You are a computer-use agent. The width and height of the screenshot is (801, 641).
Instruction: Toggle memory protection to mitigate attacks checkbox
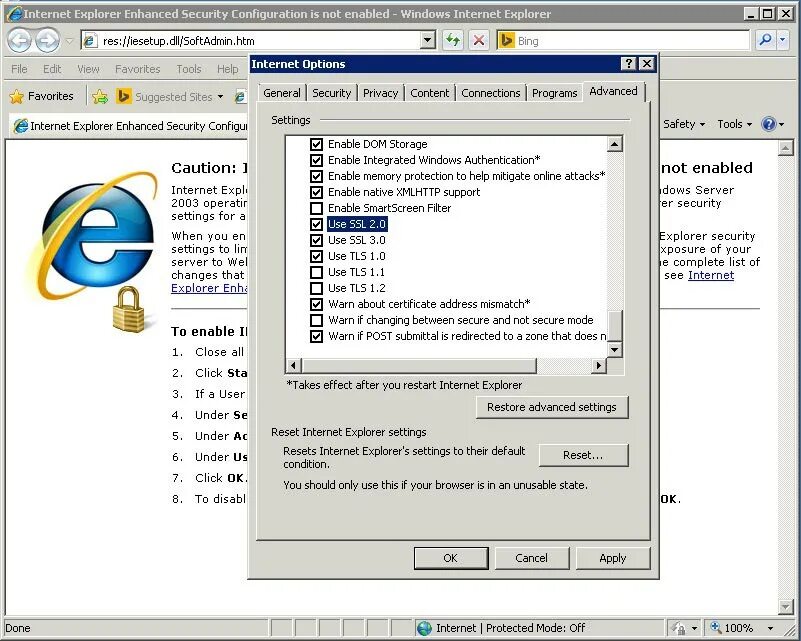point(316,176)
